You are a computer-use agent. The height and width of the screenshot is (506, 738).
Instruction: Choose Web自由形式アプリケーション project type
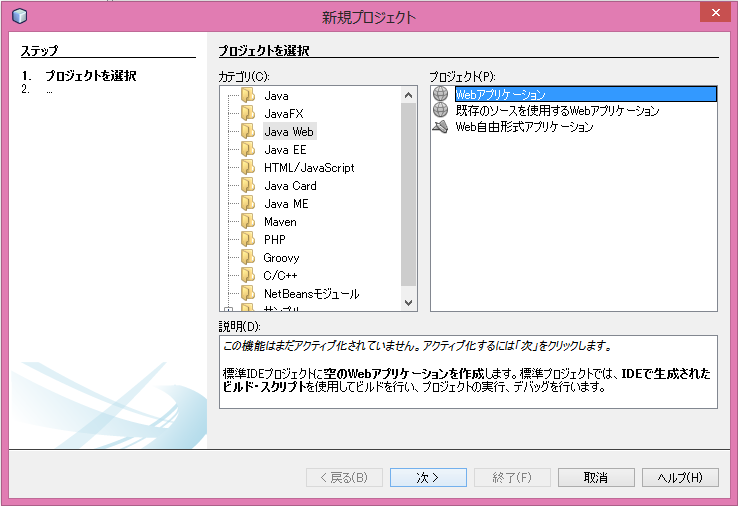click(x=524, y=127)
